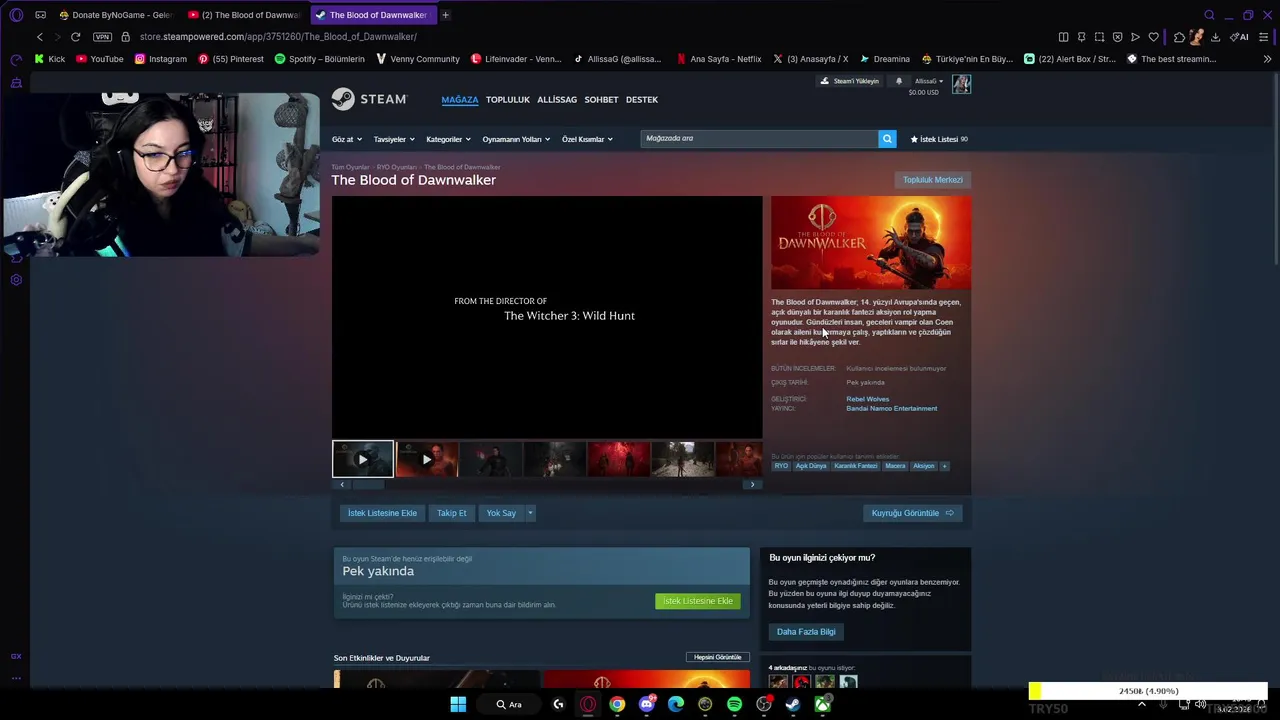Image resolution: width=1280 pixels, height=720 pixels.
Task: Switch to the YouTube Blood of Dawnwalker tab
Action: point(244,15)
